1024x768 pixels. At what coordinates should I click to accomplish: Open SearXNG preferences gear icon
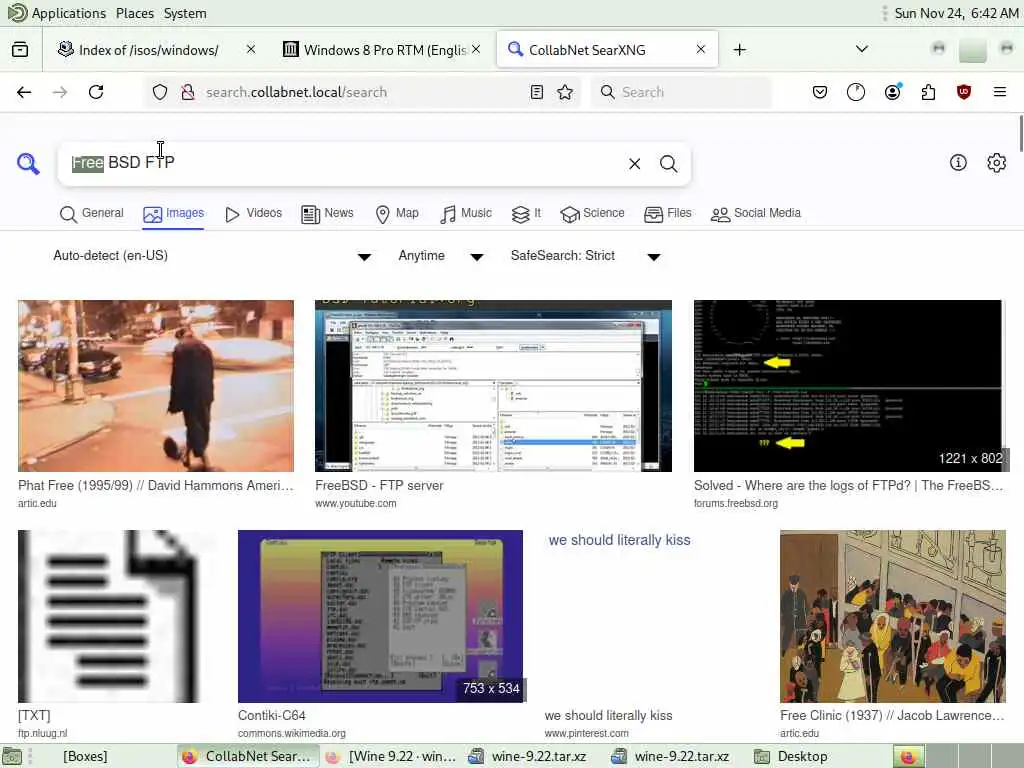(997, 163)
